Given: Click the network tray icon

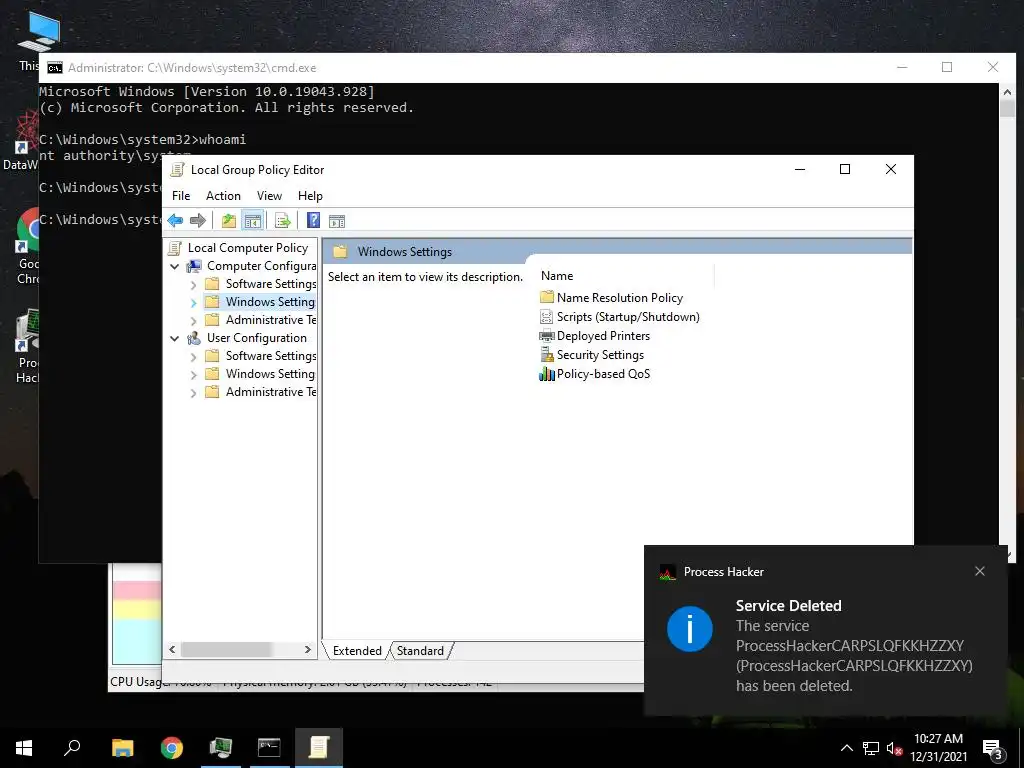Looking at the screenshot, I should [871, 748].
